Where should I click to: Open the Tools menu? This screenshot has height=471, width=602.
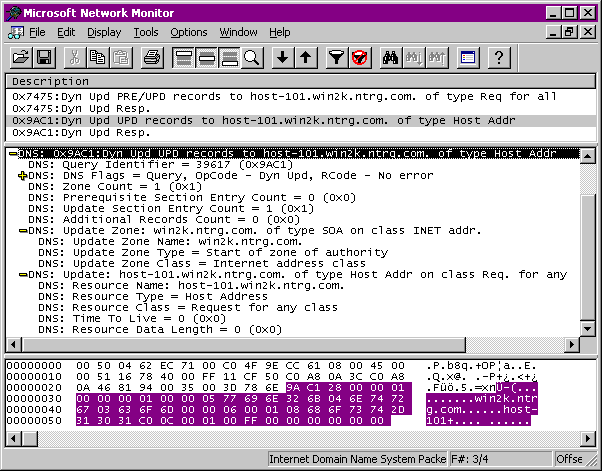pos(146,32)
